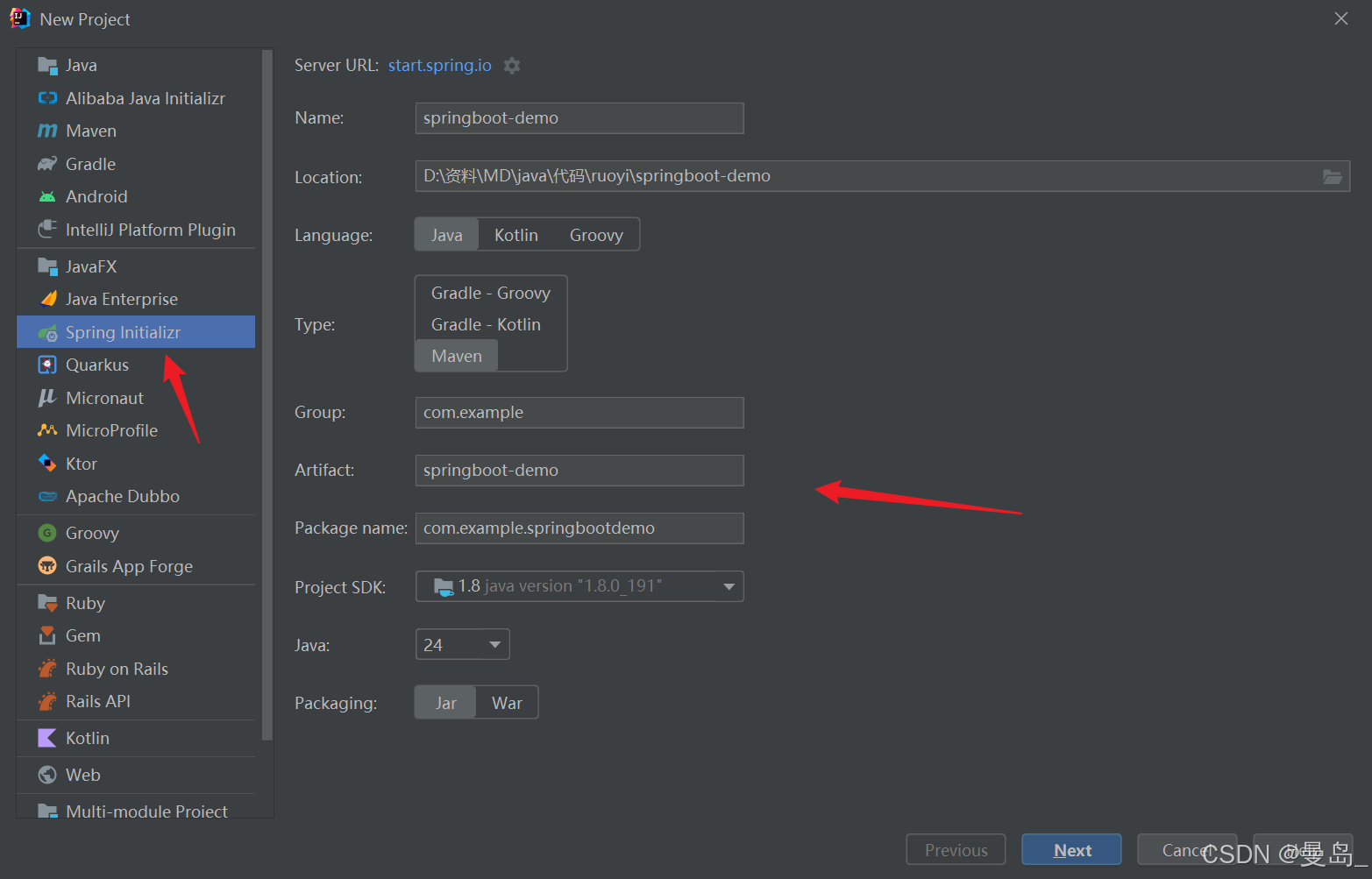This screenshot has width=1372, height=879.
Task: Open server URL settings gear
Action: 512,66
